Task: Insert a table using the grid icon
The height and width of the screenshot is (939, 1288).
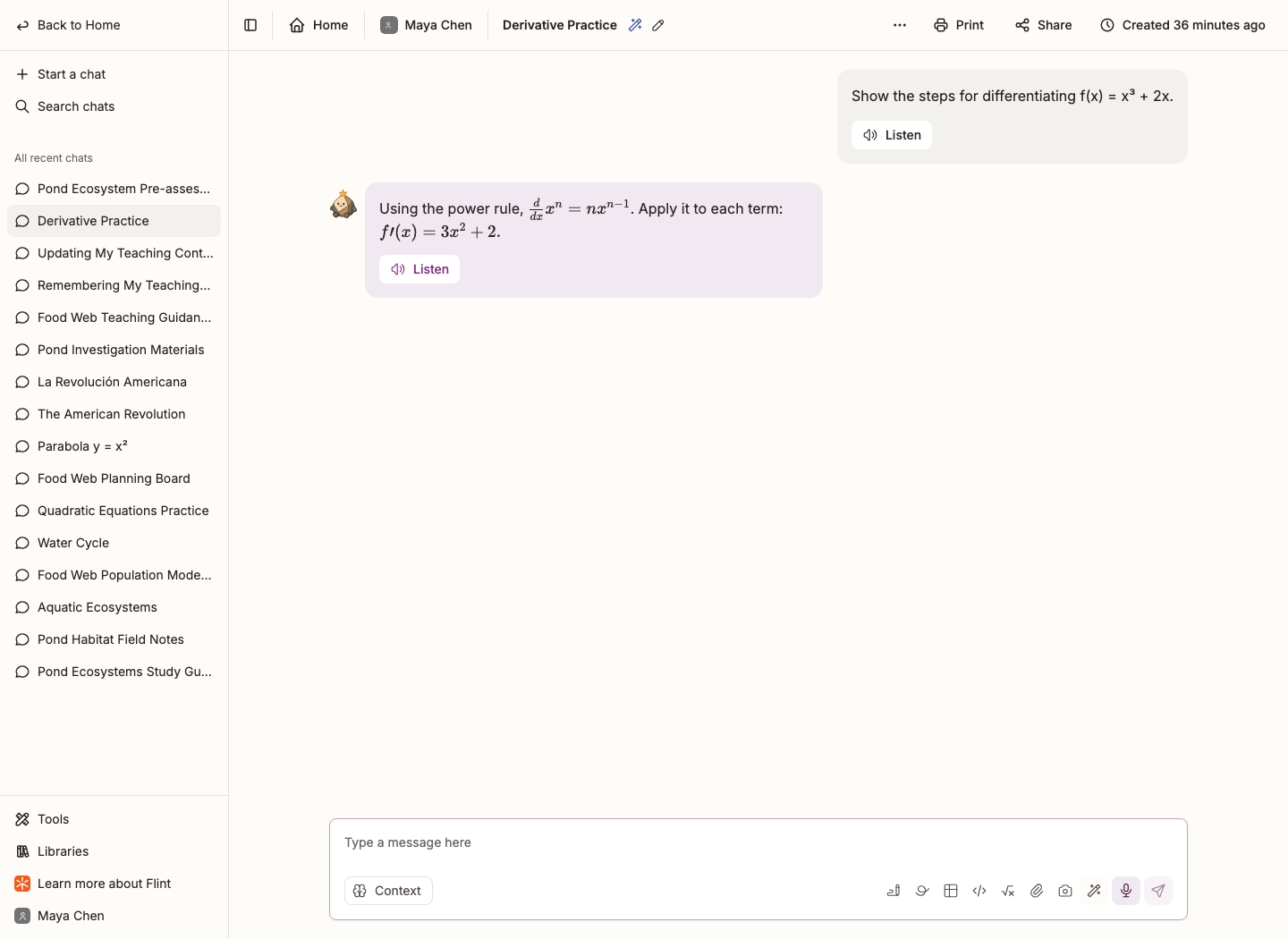Action: [951, 891]
